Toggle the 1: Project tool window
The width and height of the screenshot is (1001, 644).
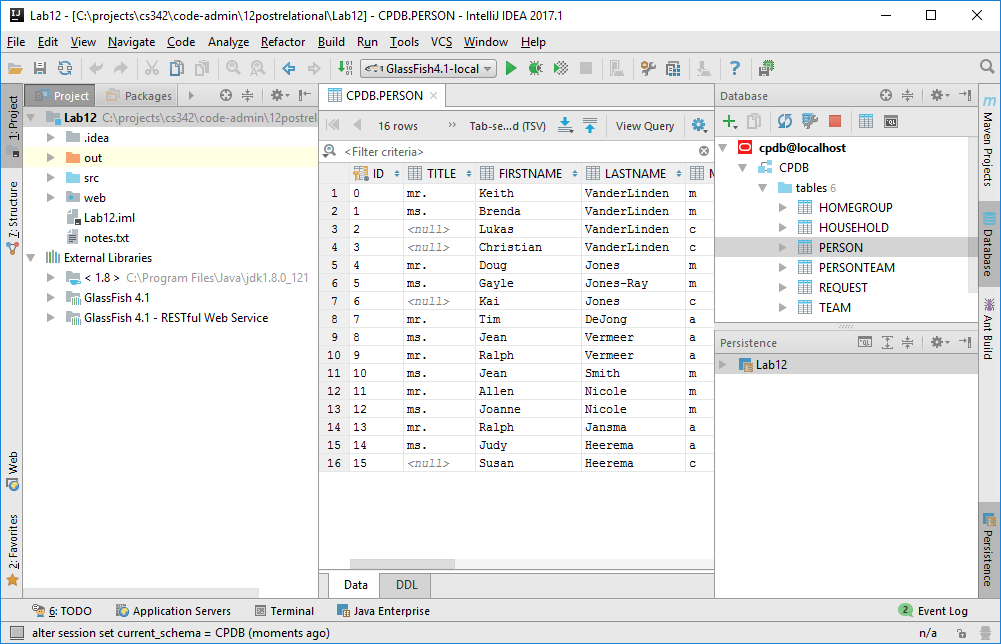click(x=13, y=125)
